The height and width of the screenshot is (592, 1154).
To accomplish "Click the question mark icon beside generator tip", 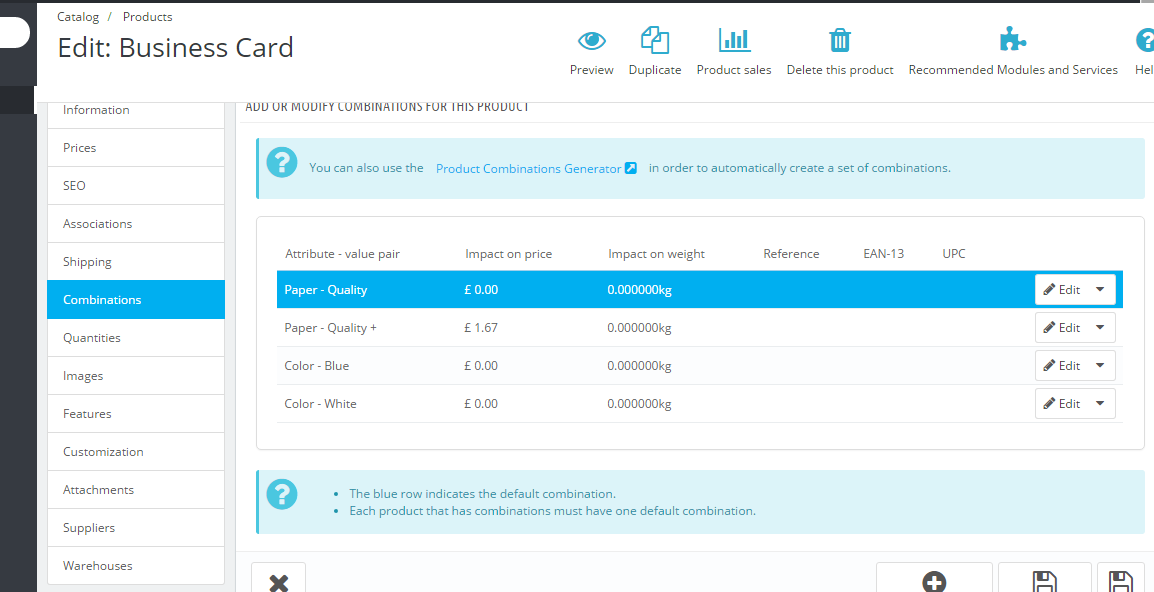I will [282, 162].
